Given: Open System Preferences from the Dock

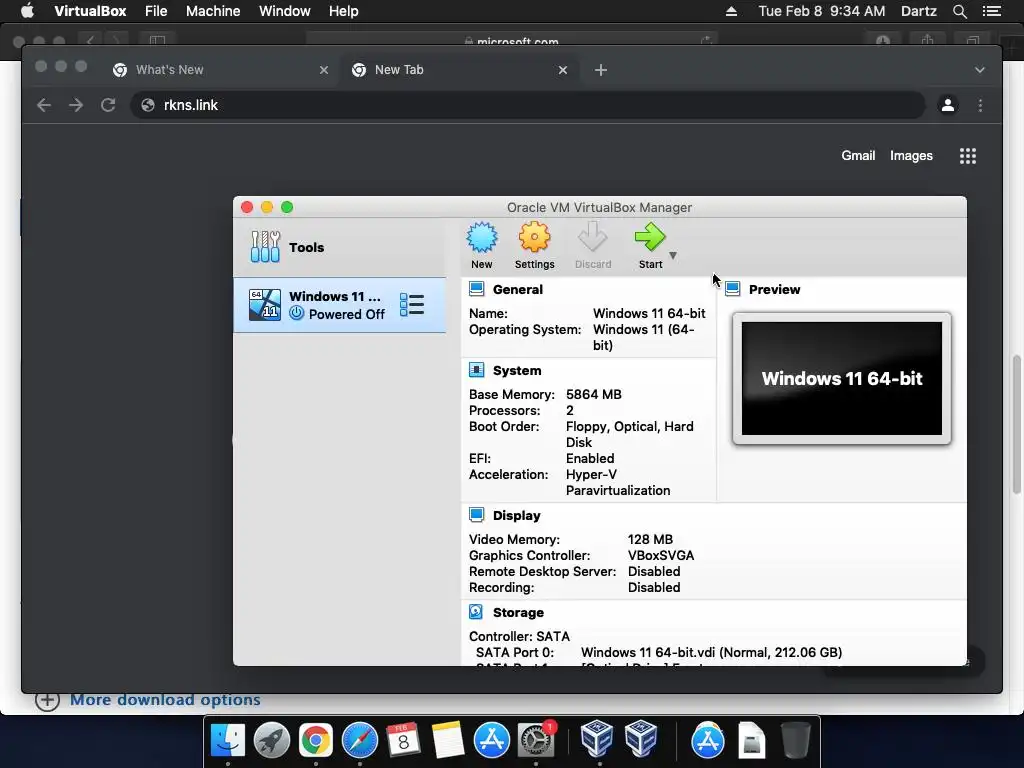Looking at the screenshot, I should 536,741.
